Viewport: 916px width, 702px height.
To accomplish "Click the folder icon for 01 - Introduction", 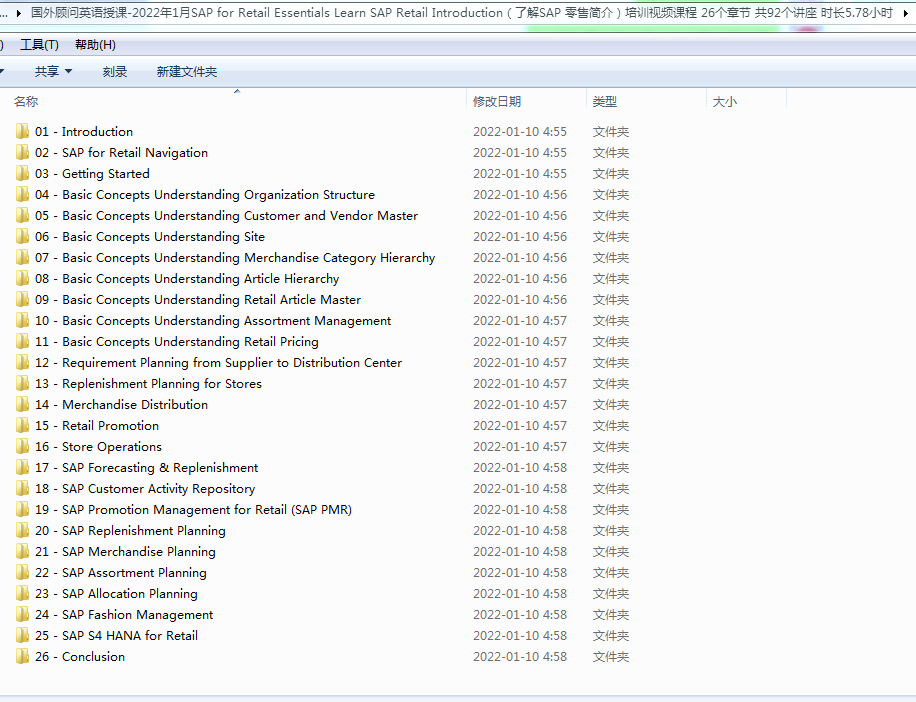I will pos(22,131).
